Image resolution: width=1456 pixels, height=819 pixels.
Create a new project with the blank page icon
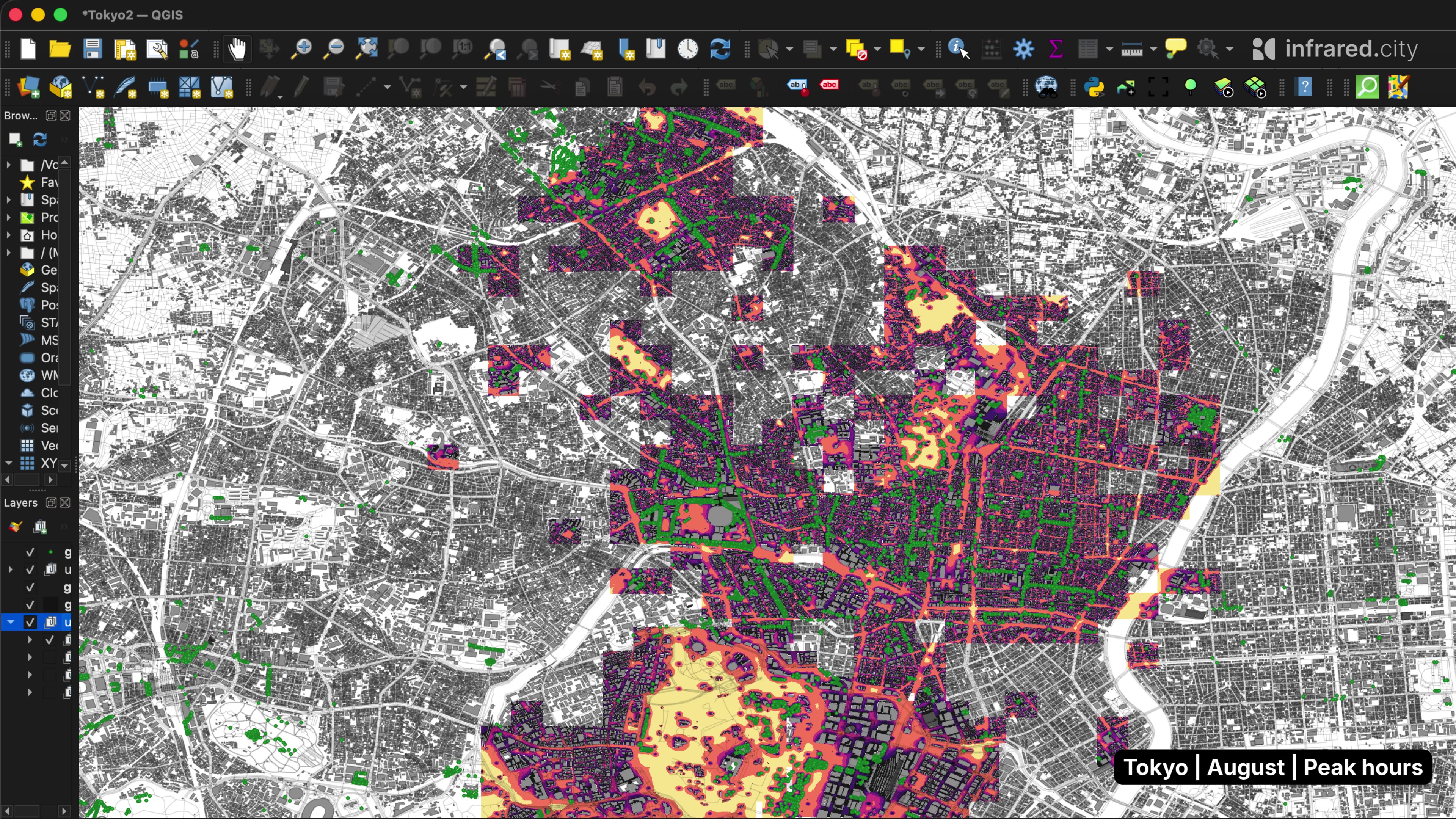point(28,49)
